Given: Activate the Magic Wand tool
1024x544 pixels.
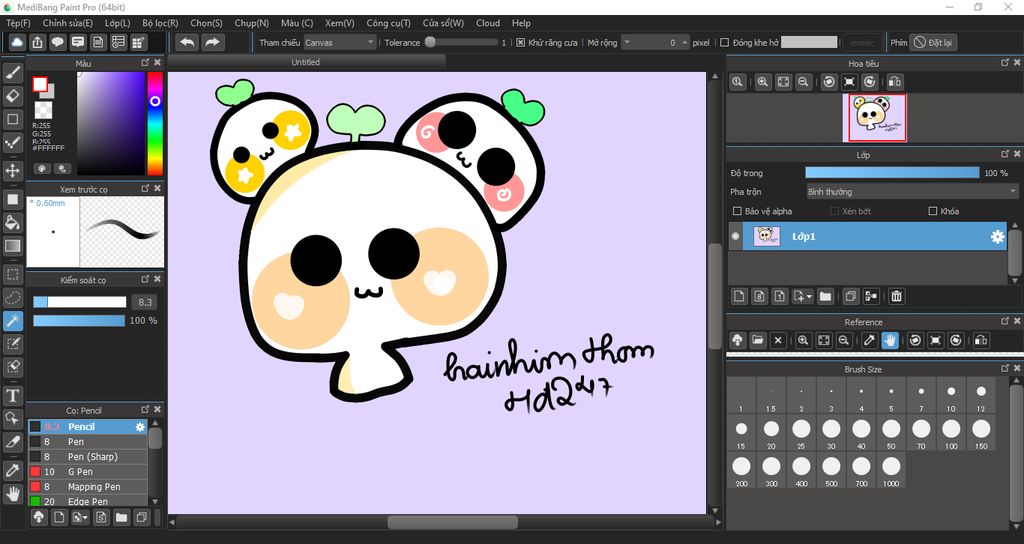Looking at the screenshot, I should (x=12, y=321).
